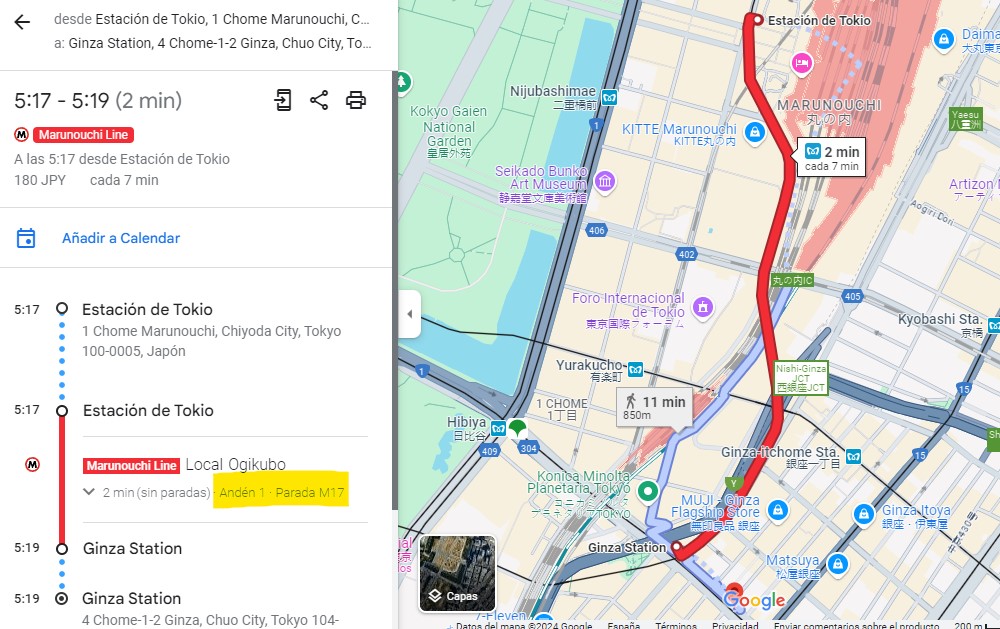Open the Términos link
The height and width of the screenshot is (629, 1000).
click(x=676, y=624)
